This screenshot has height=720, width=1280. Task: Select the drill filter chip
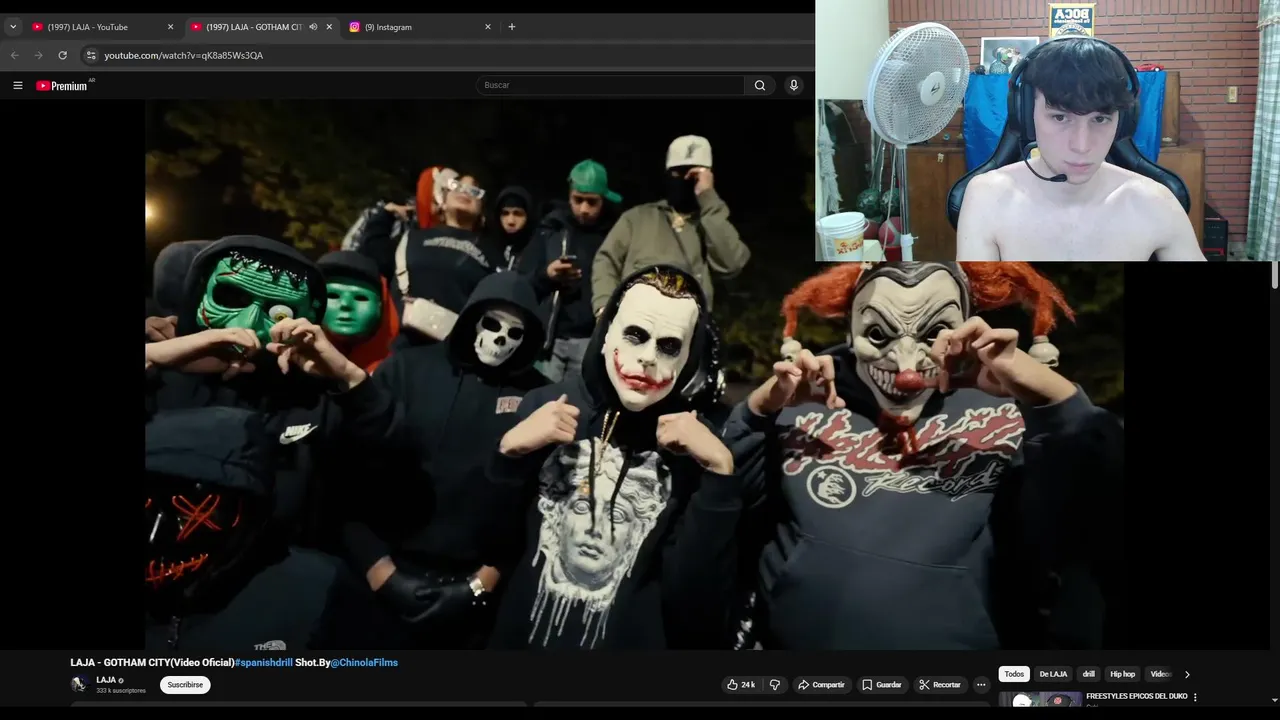click(1088, 674)
